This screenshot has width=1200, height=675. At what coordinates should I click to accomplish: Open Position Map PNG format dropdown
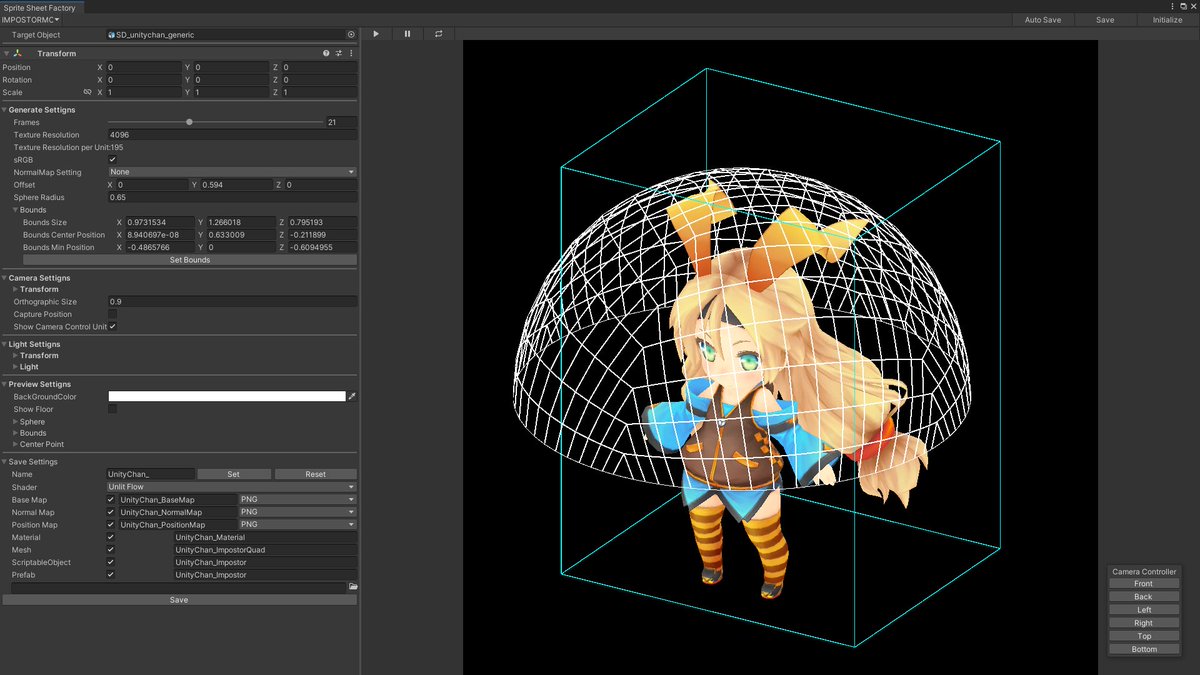tap(297, 524)
